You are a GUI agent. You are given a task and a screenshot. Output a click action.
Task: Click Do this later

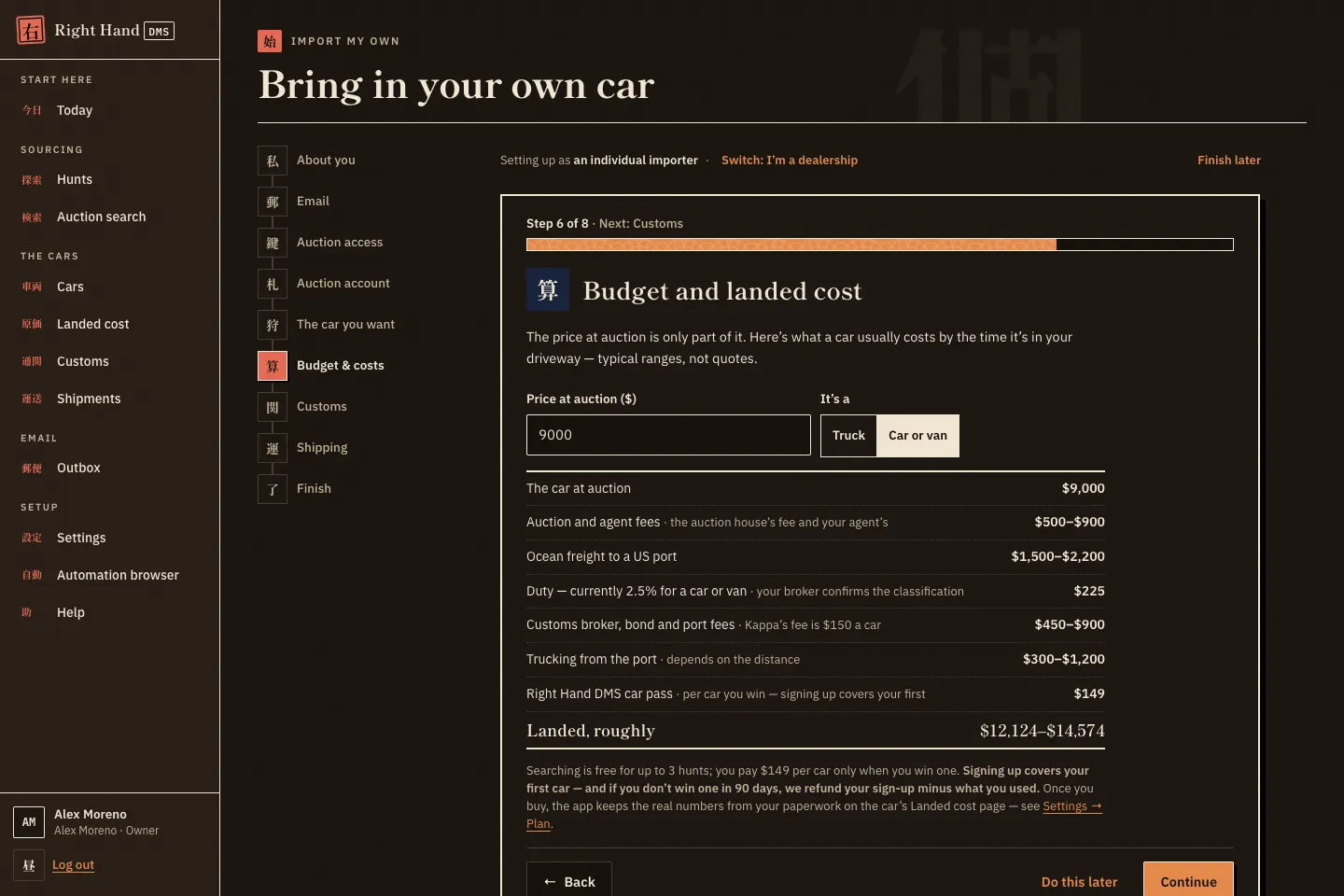1079,882
